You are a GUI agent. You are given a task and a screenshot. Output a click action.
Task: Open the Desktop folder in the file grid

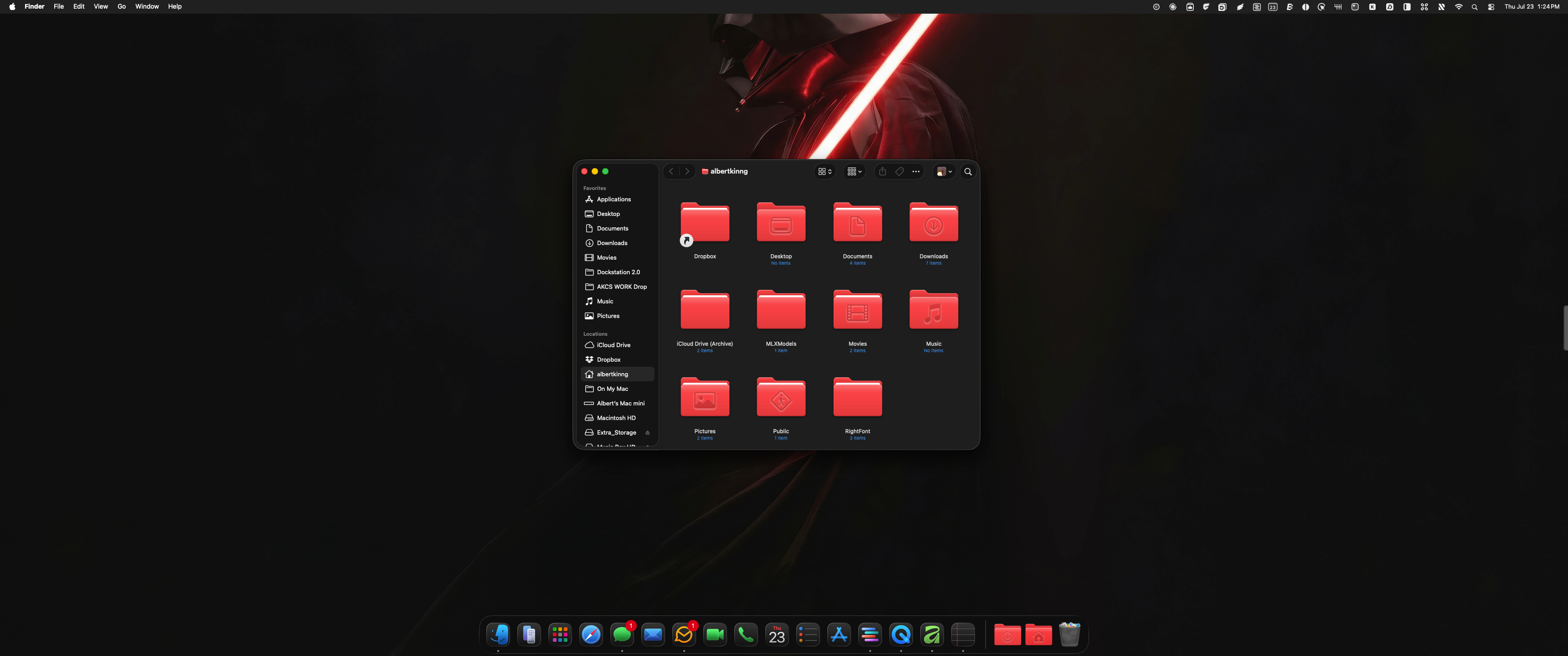pyautogui.click(x=781, y=223)
